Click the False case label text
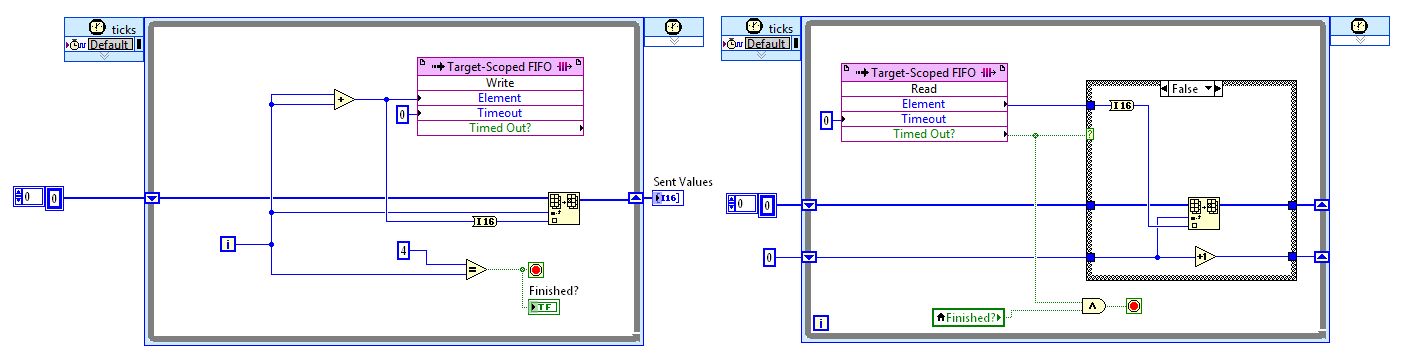1406x362 pixels. pyautogui.click(x=1185, y=89)
